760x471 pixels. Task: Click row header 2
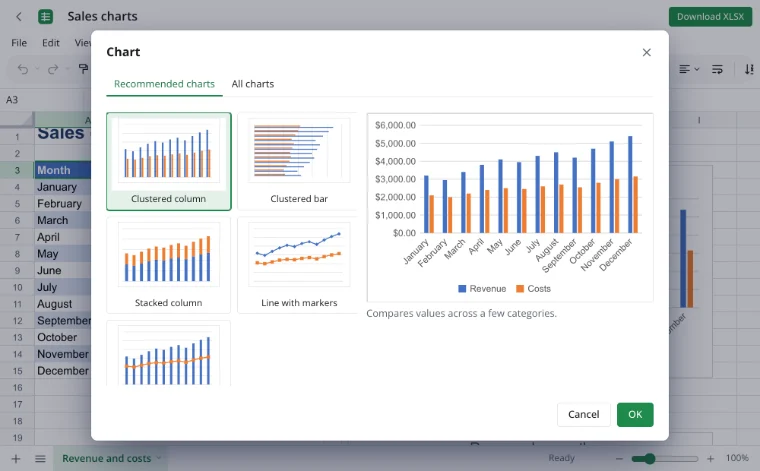[x=17, y=154]
